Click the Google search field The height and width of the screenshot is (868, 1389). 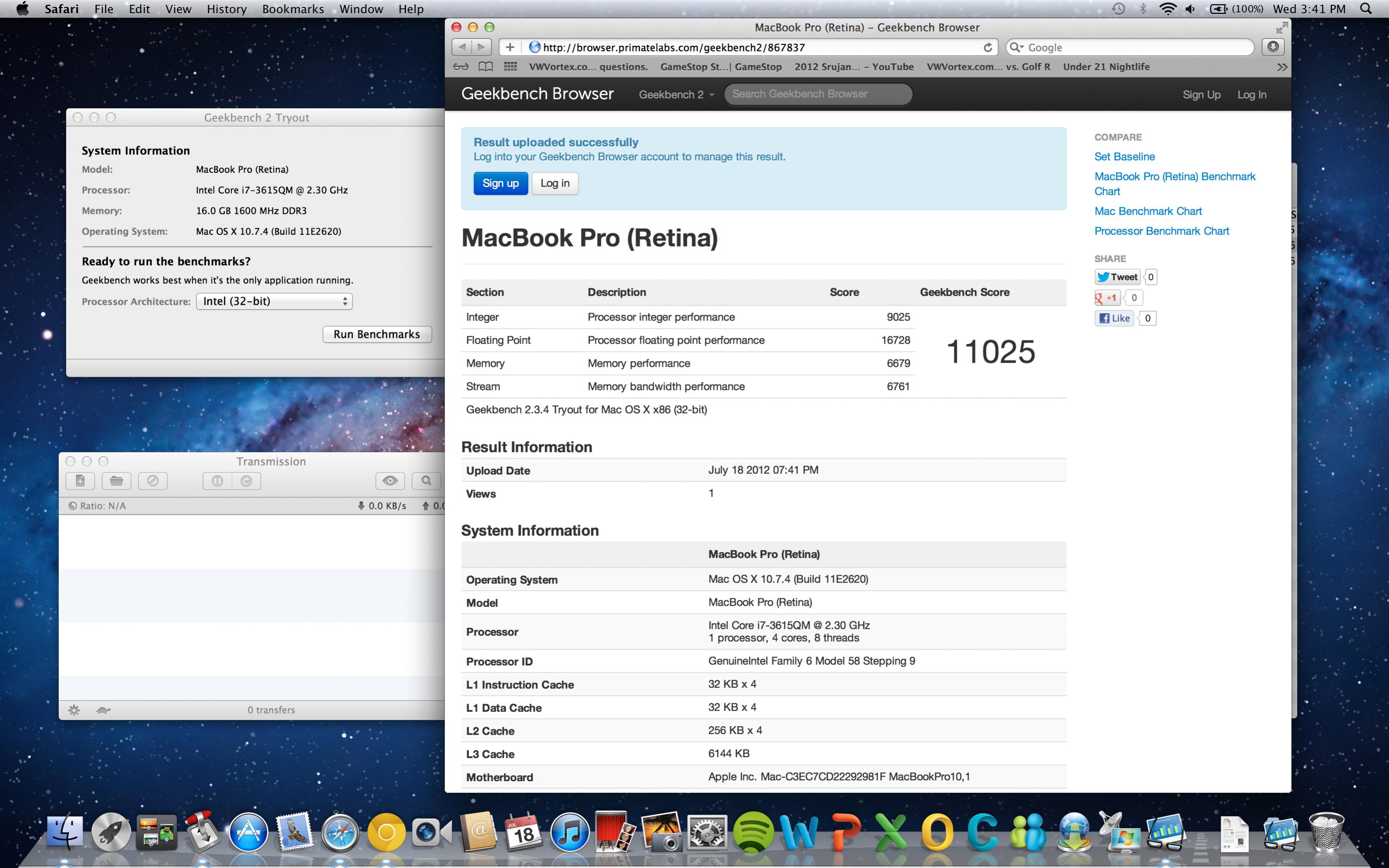coord(1130,47)
